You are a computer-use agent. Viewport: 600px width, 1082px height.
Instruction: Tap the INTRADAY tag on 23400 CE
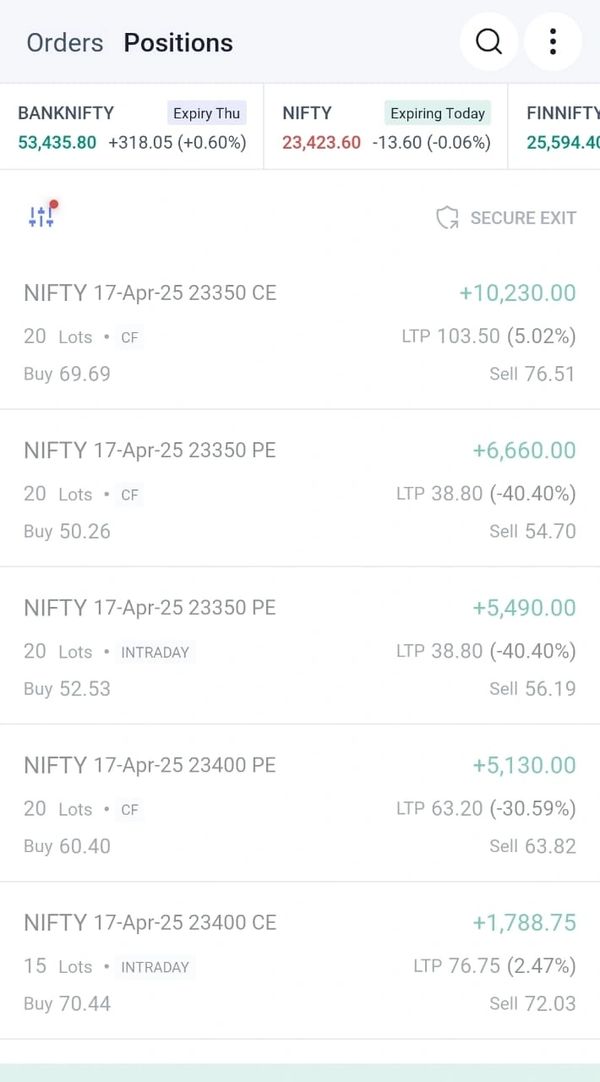click(155, 967)
